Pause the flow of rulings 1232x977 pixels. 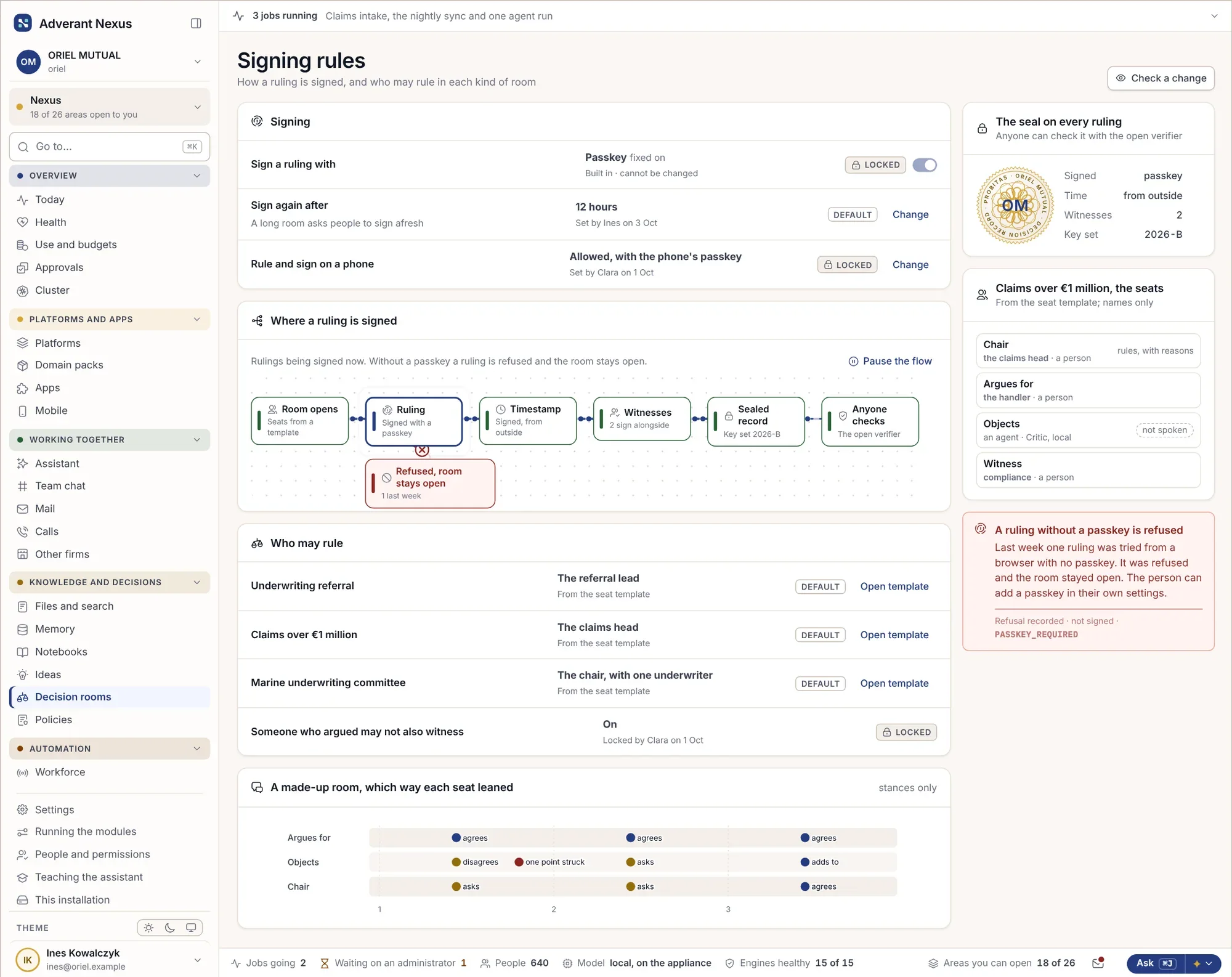(x=890, y=361)
